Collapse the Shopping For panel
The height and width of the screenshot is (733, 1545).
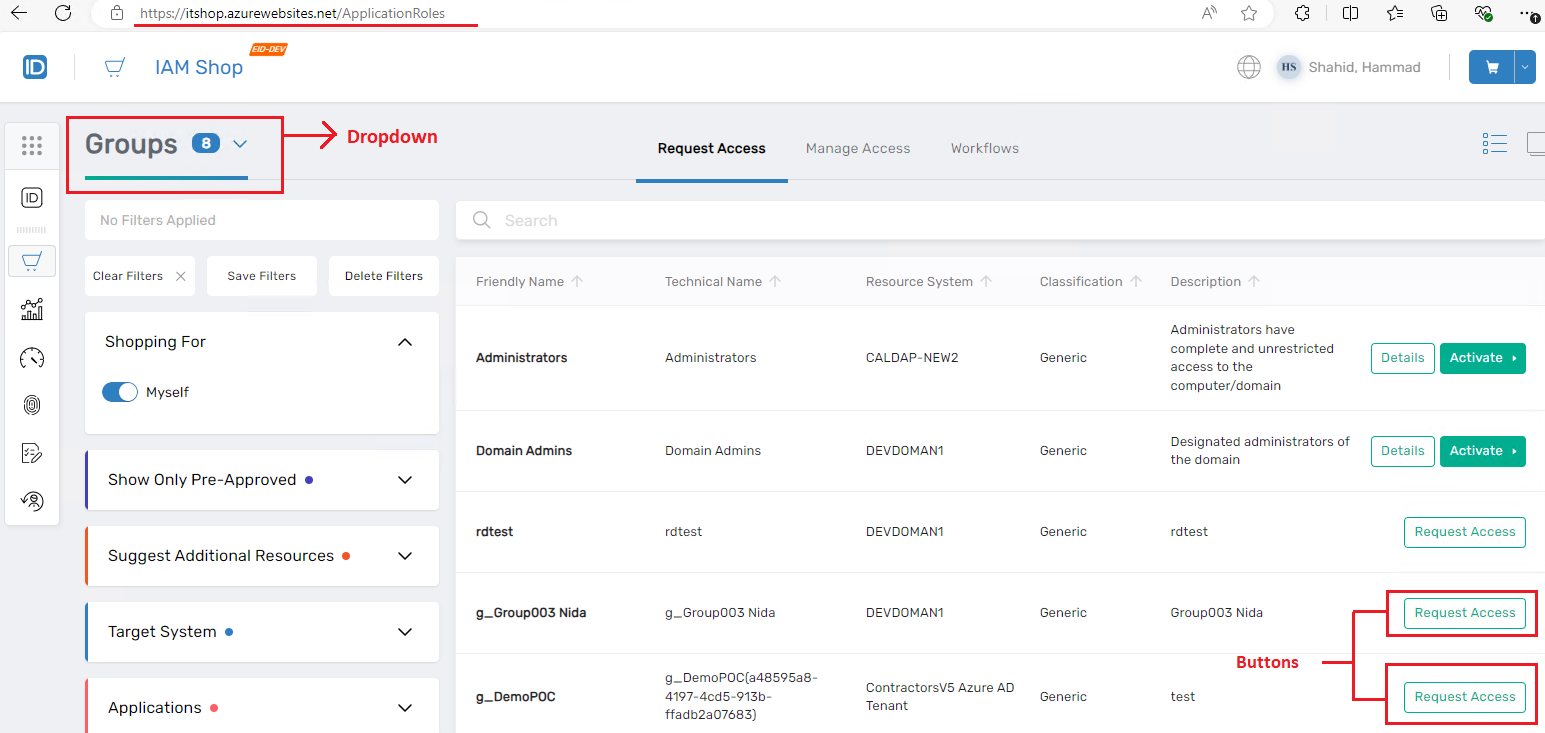point(405,342)
